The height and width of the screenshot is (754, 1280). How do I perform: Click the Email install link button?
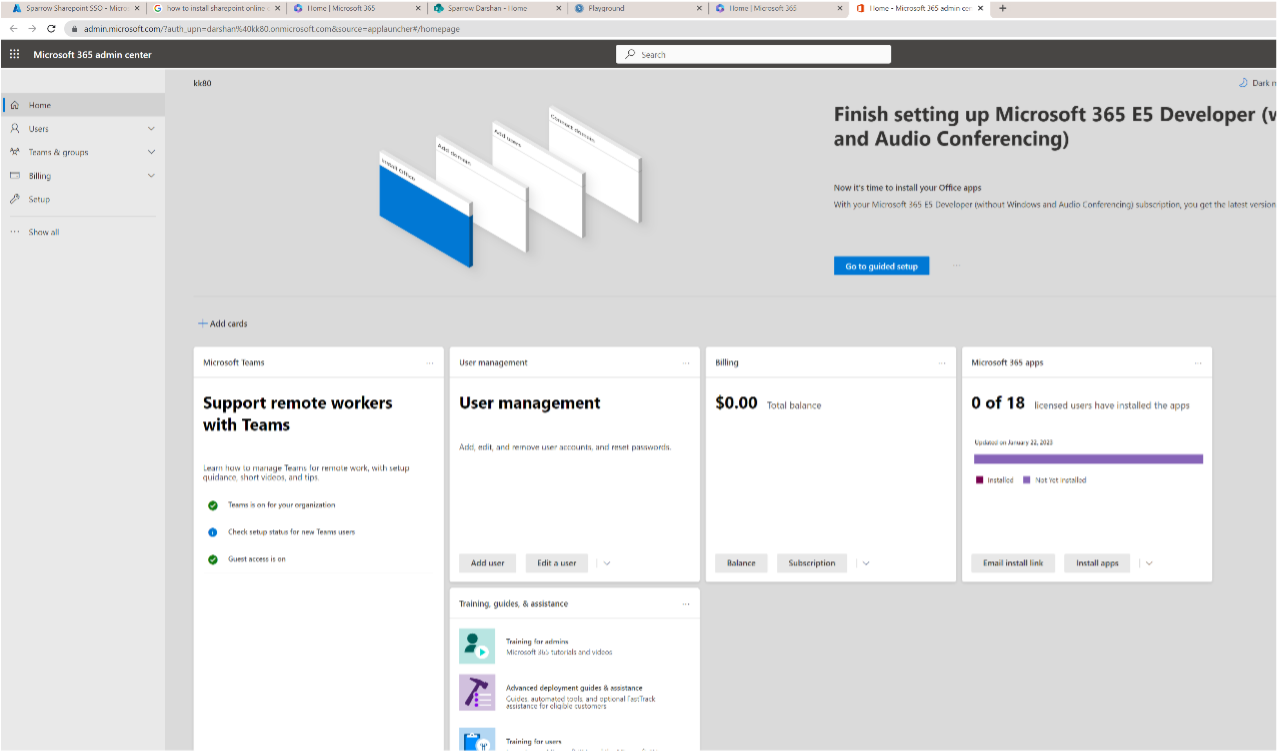click(x=1012, y=563)
